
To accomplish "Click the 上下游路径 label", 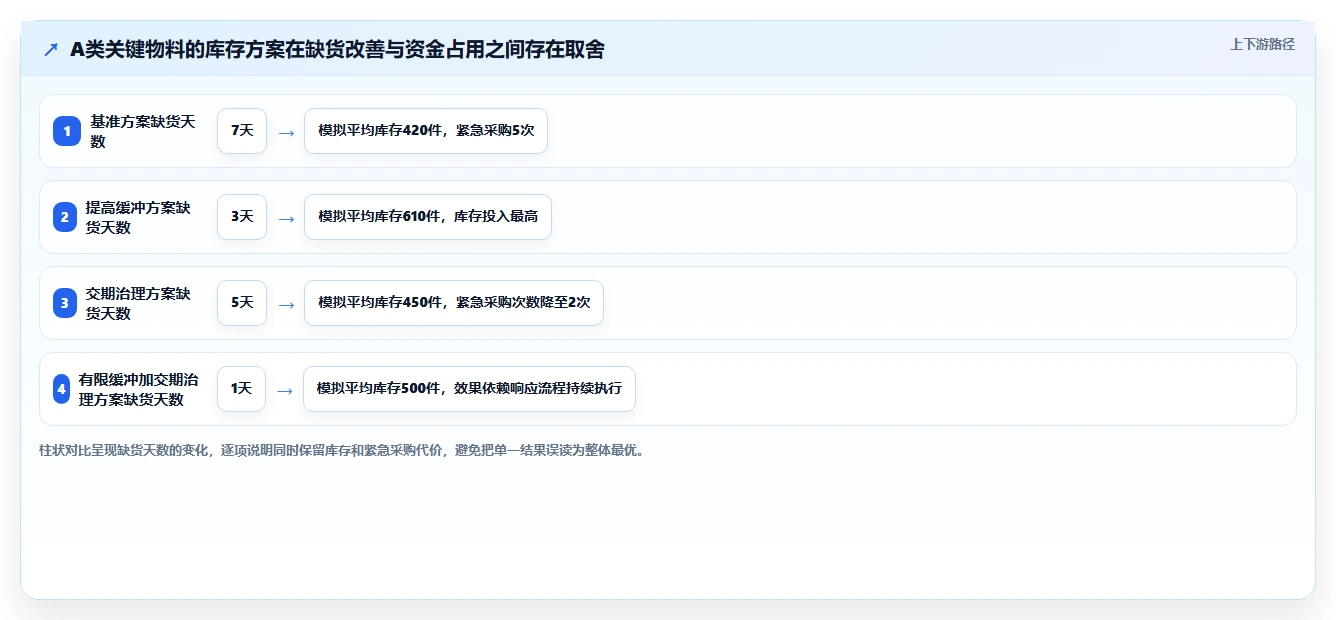I will click(x=1262, y=44).
